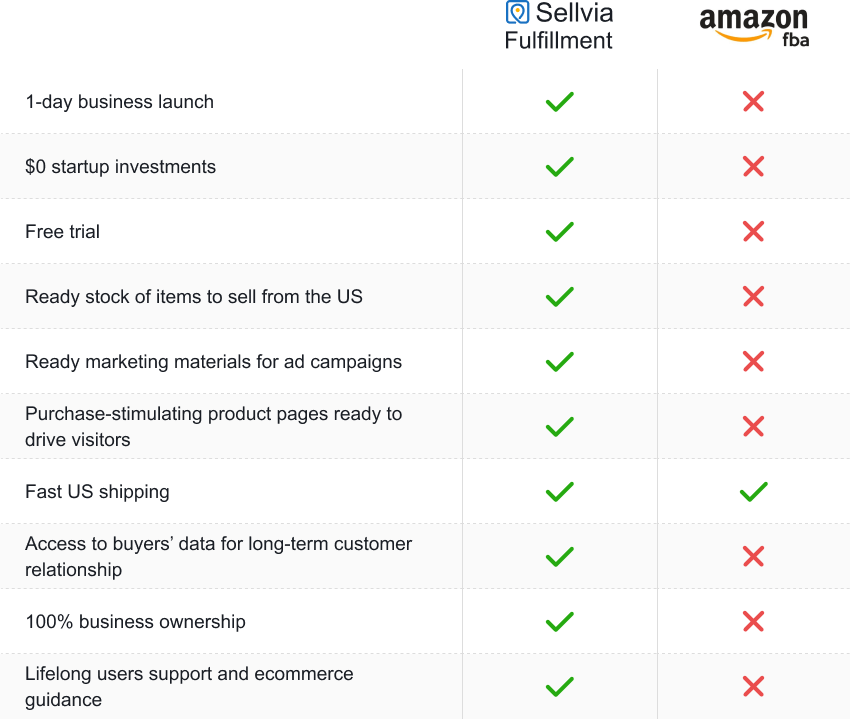Click the Sellvia Fulfillment logo icon
Viewport: 850px width, 719px height.
pyautogui.click(x=517, y=12)
